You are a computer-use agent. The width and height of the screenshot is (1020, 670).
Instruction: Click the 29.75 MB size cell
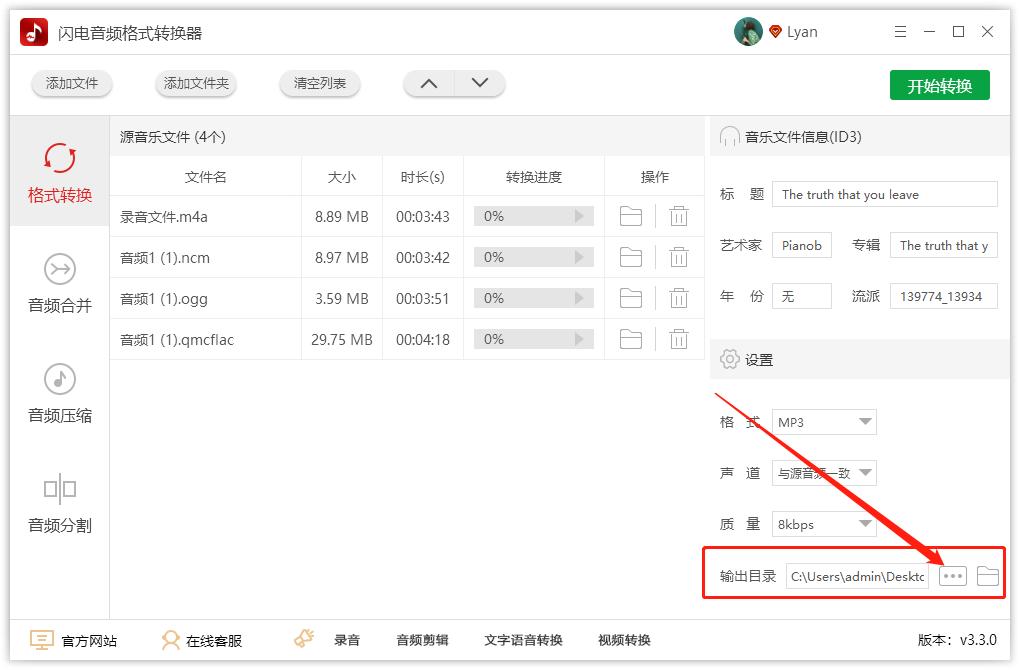click(x=342, y=340)
